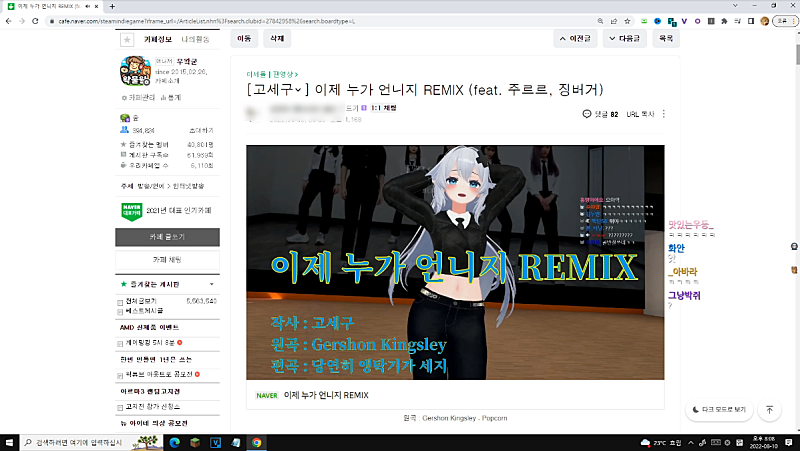Click the 삭제 button

point(277,38)
